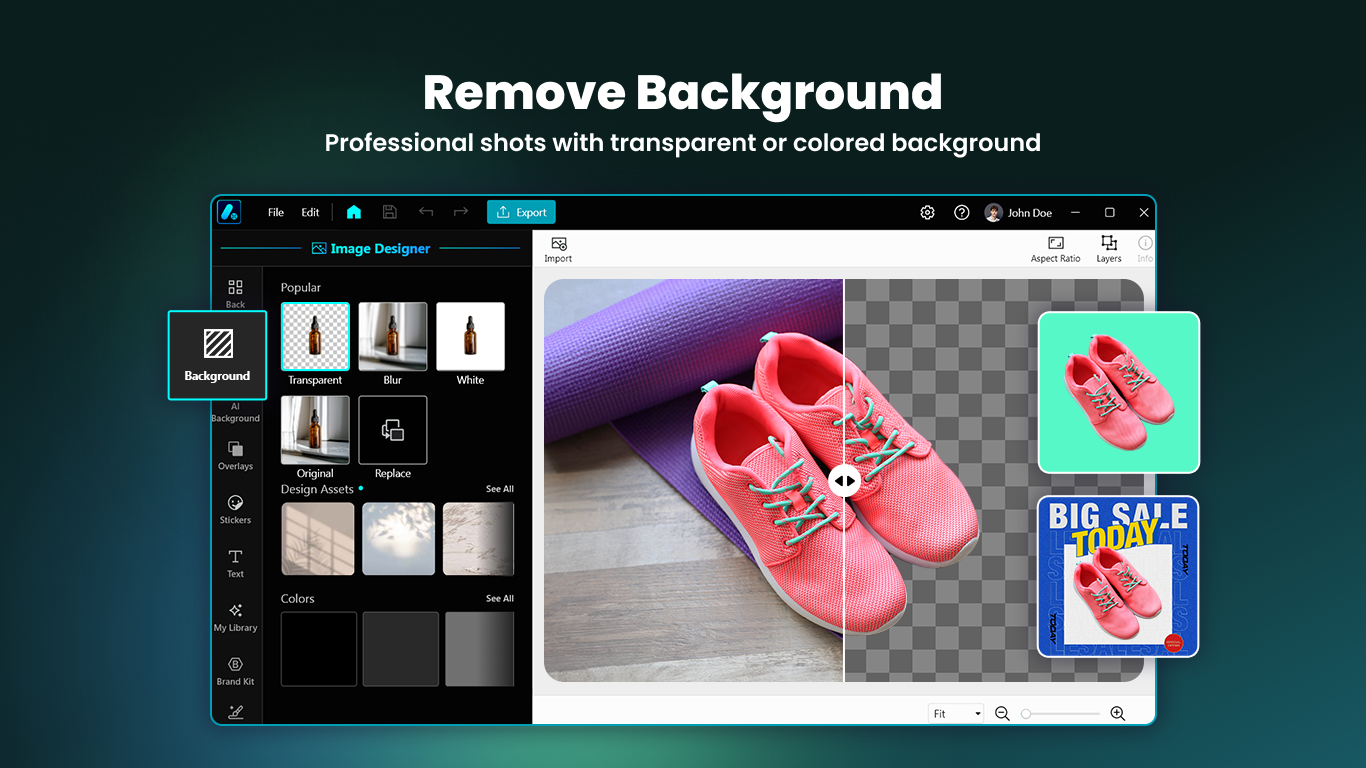This screenshot has height=768, width=1366.
Task: Expand Design Assets with See All
Action: click(500, 488)
